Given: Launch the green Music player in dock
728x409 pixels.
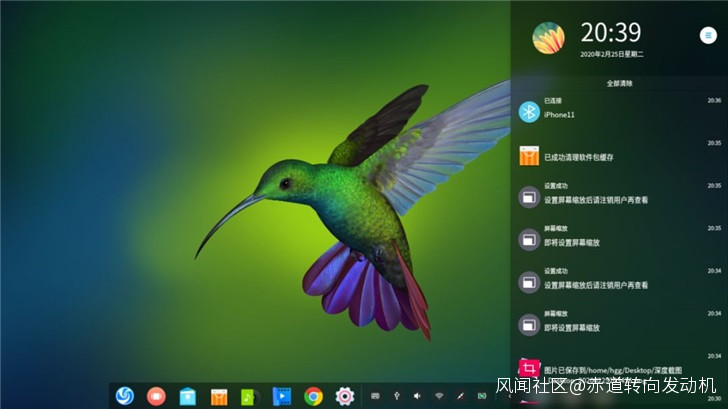Looking at the screenshot, I should coord(250,397).
